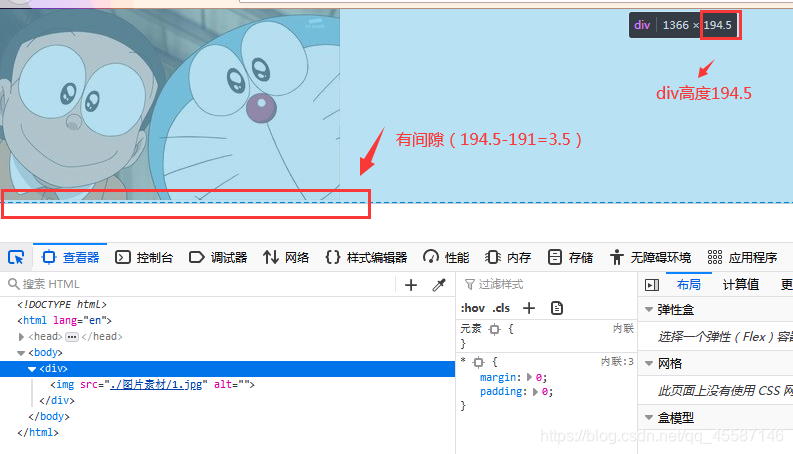793x454 pixels.
Task: Toggle print media simulation icon
Action: 557,308
